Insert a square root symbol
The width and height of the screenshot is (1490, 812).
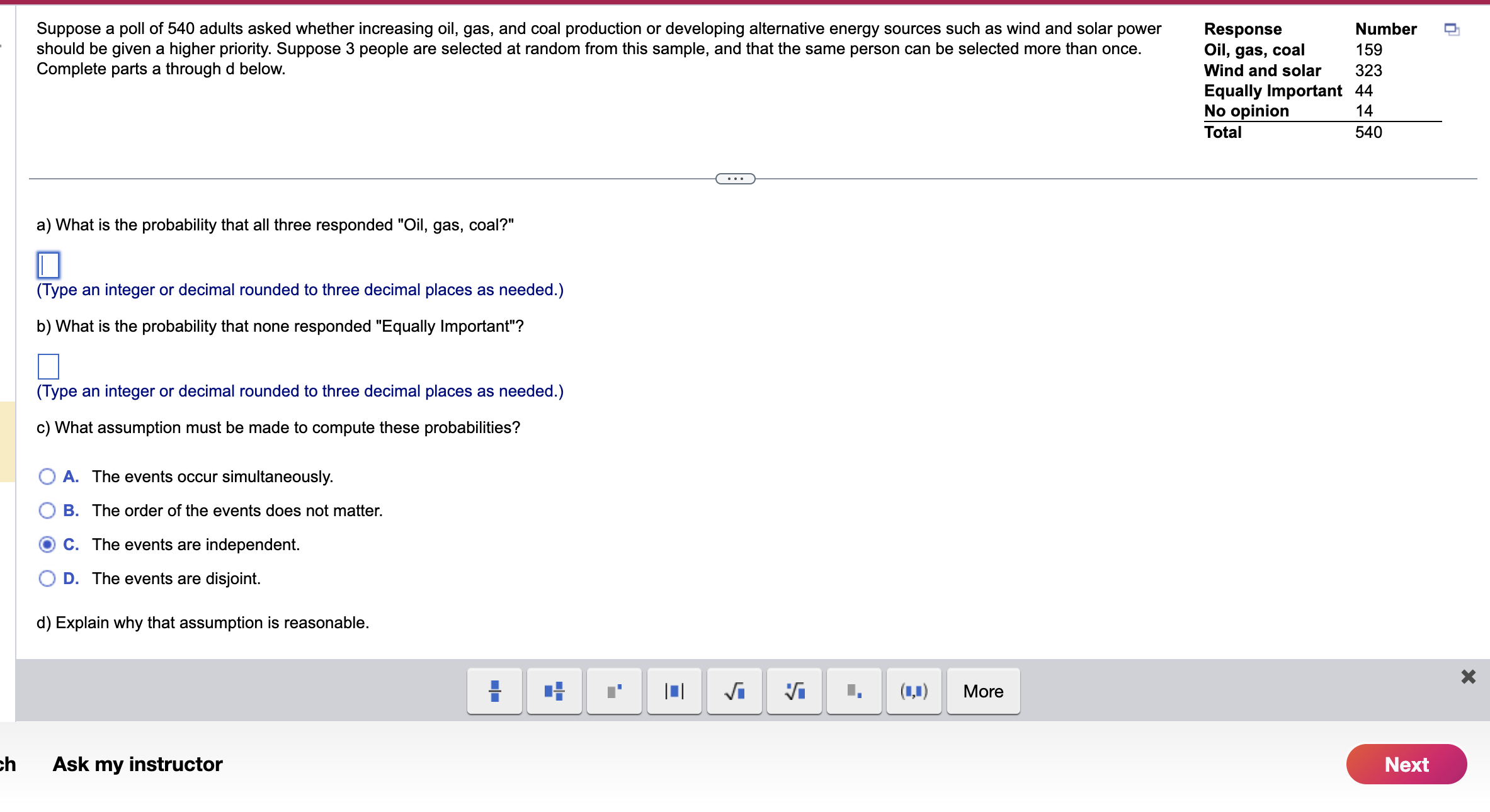pyautogui.click(x=734, y=691)
